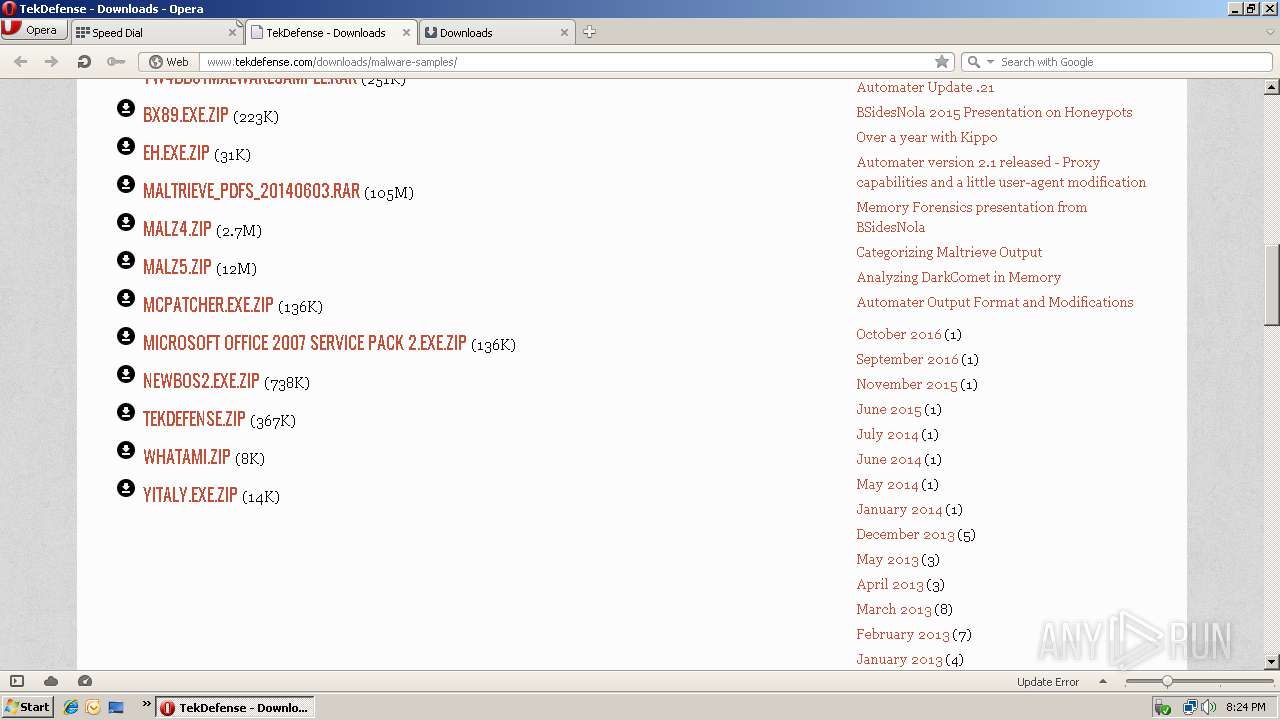Image resolution: width=1280 pixels, height=720 pixels.
Task: Download MCPATCHER.EXE.ZIP link
Action: pos(208,305)
